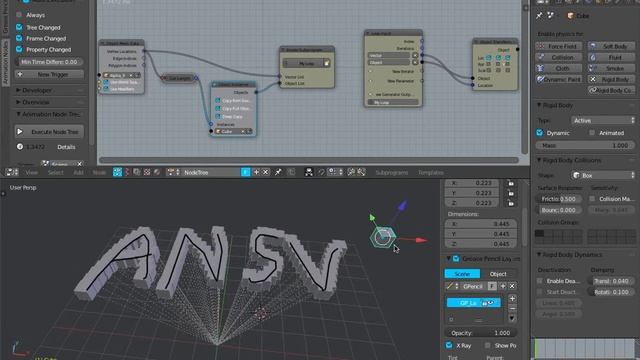Open the collision Shape Box dropdown
The height and width of the screenshot is (360, 640).
(602, 175)
